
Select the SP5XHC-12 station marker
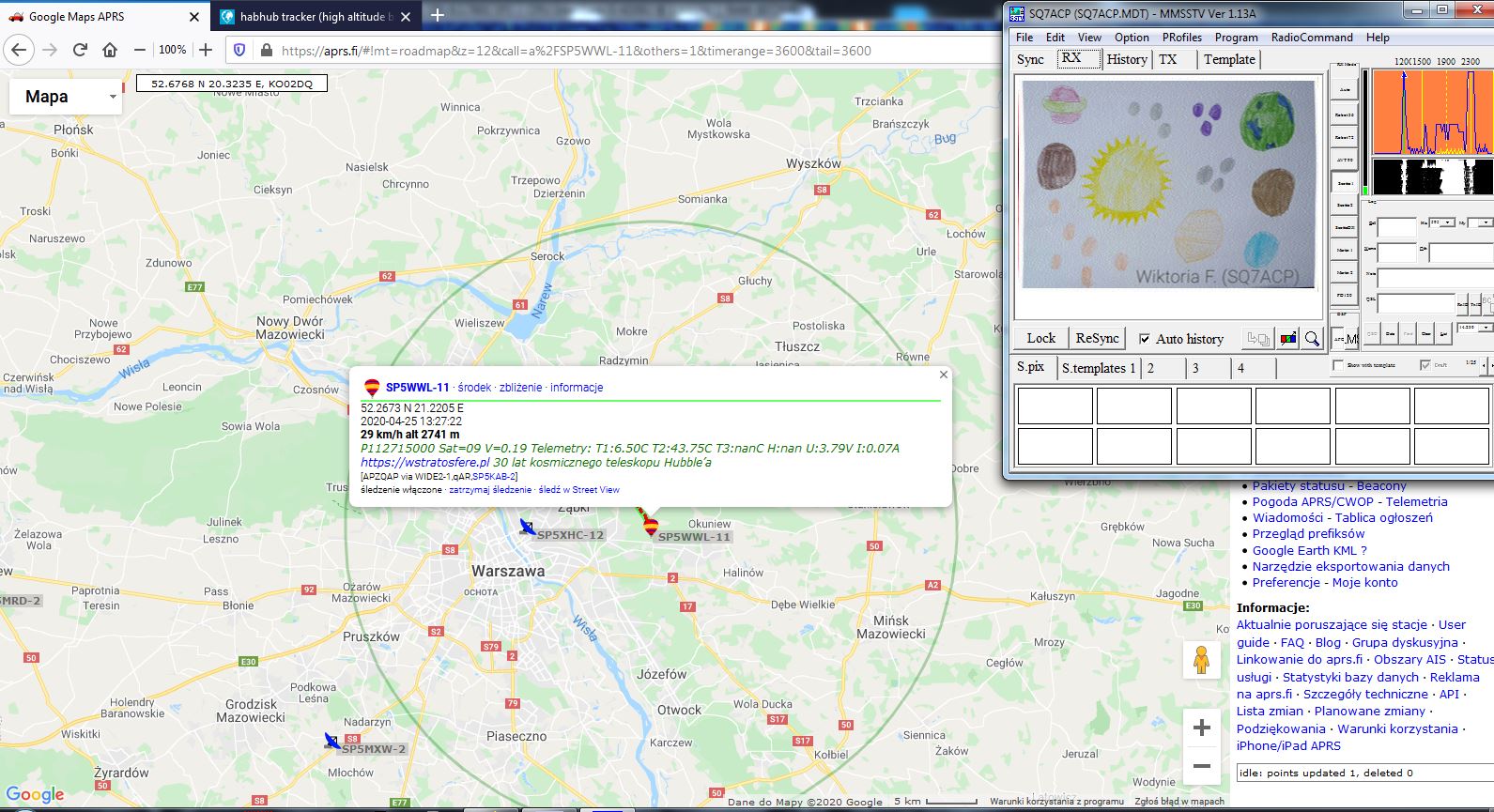tap(528, 528)
